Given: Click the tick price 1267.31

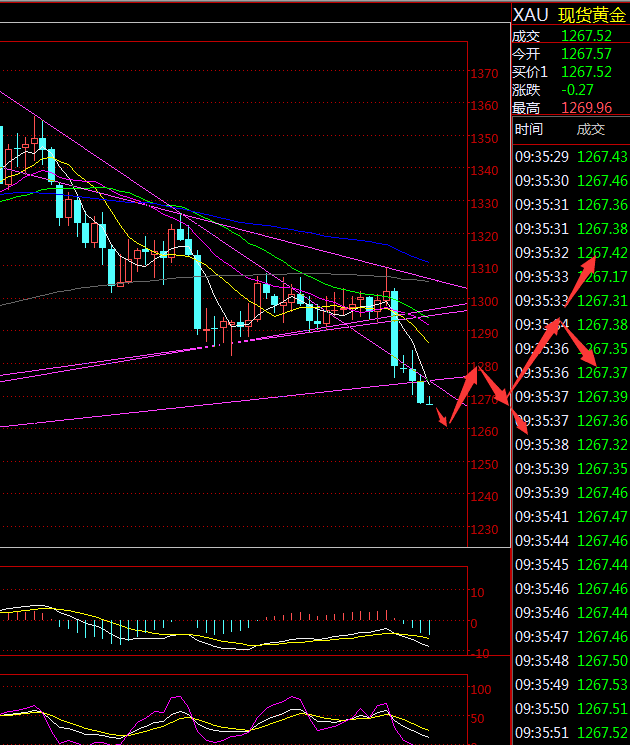Looking at the screenshot, I should point(602,301).
